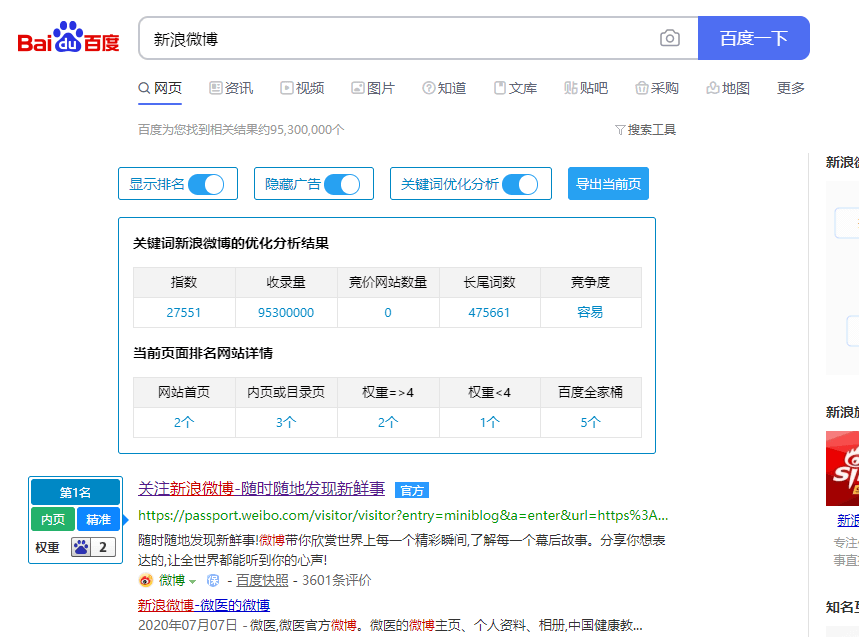The image size is (859, 637).
Task: Open result 关注新浪微博-随时随地发现新鲜事
Action: [x=261, y=489]
